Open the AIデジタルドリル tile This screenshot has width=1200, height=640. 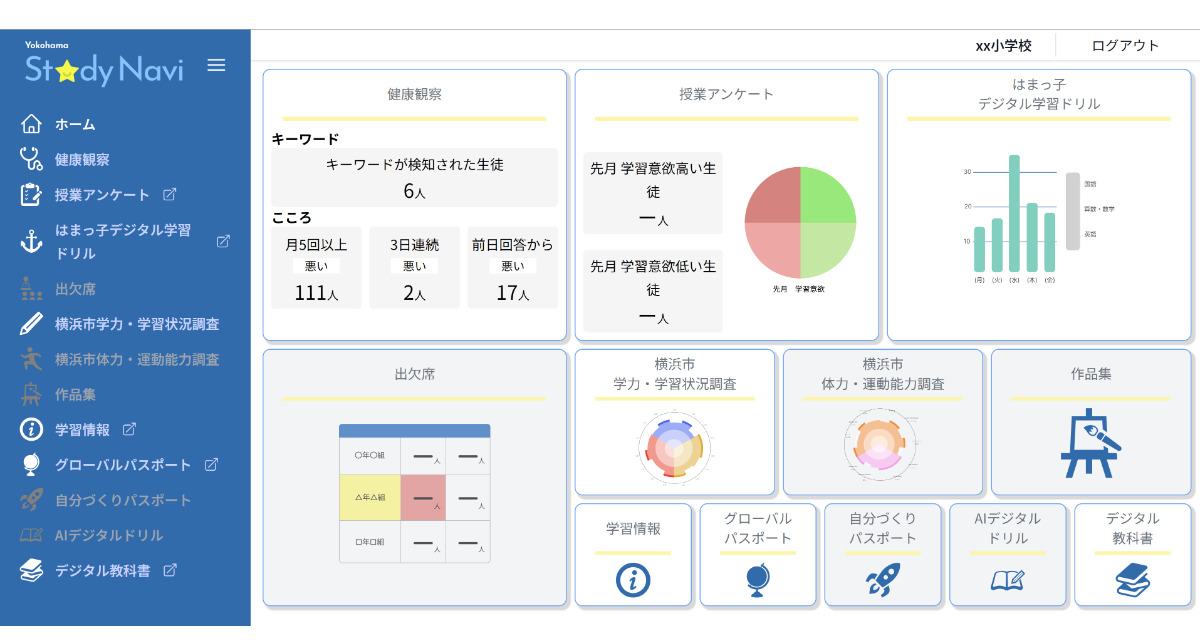[x=1007, y=555]
